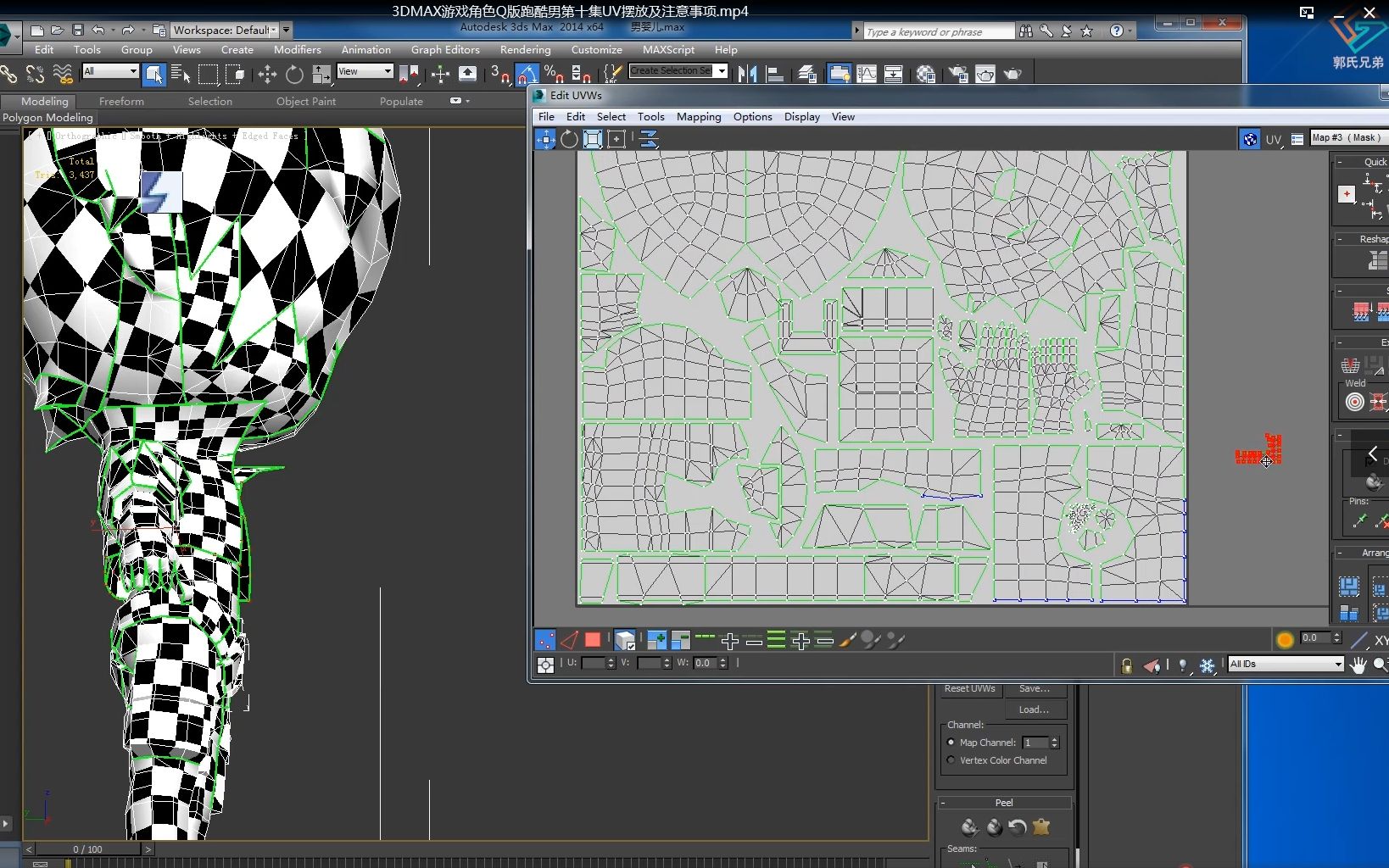The image size is (1389, 868).
Task: Open the Rendering menu in 3ds Max
Action: [x=525, y=50]
